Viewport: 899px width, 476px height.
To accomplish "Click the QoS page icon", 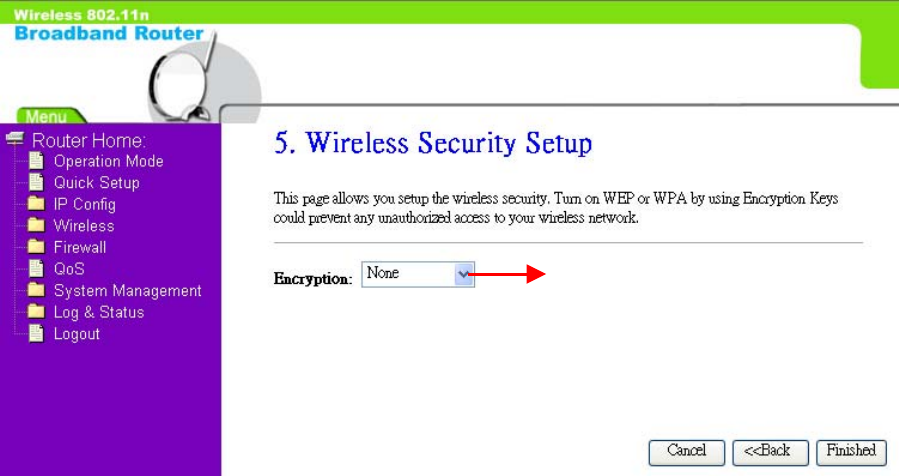I will coord(36,268).
